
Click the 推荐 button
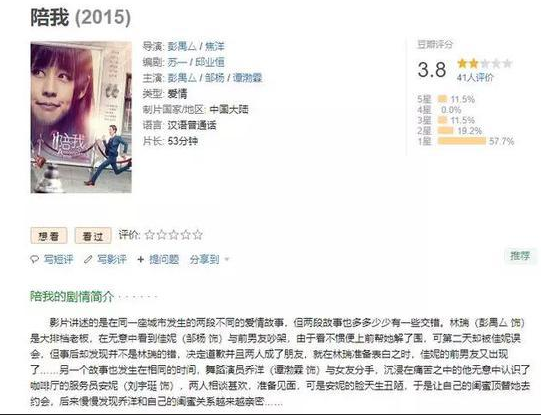[x=520, y=256]
